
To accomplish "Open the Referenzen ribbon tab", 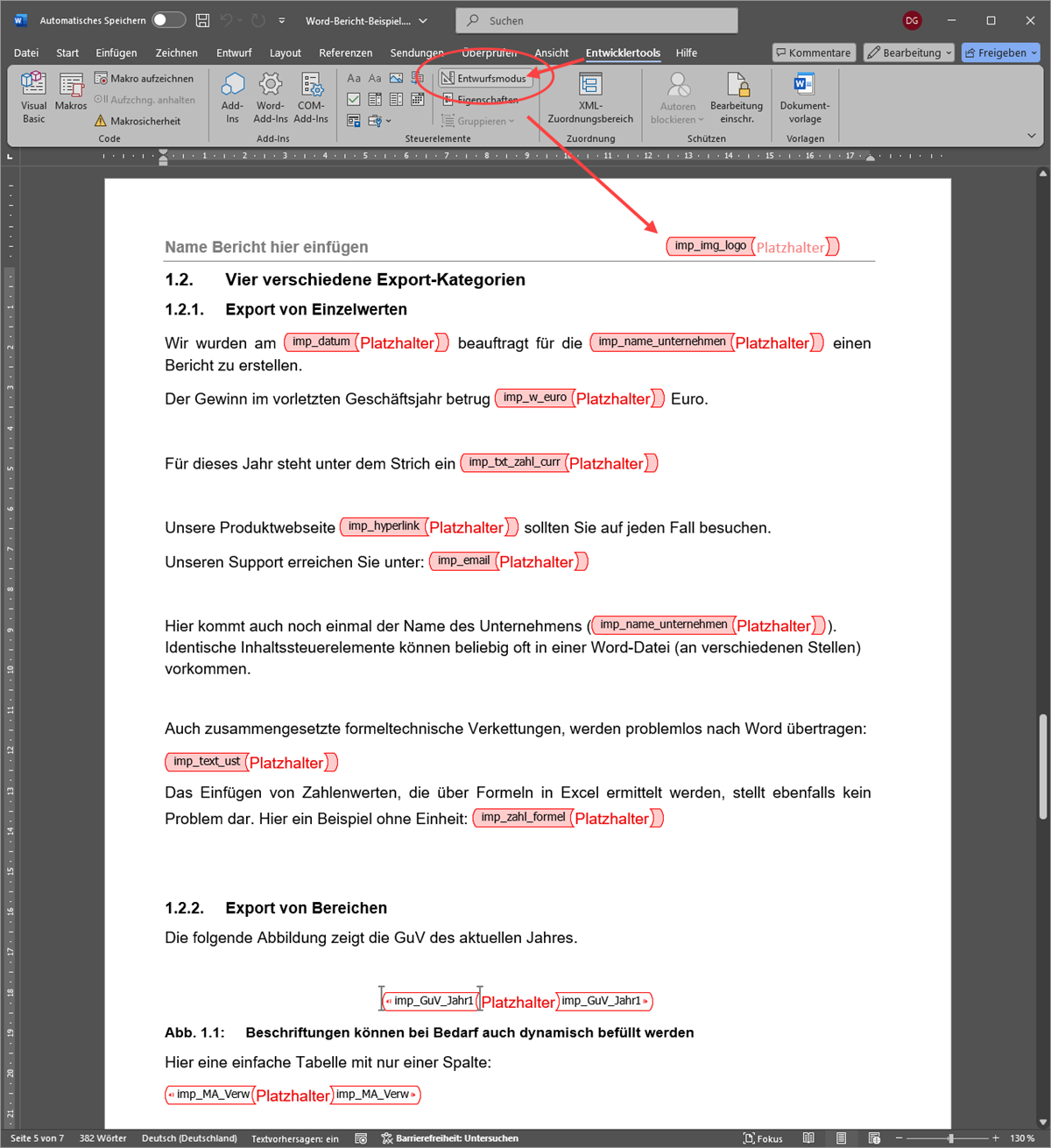I will click(345, 53).
